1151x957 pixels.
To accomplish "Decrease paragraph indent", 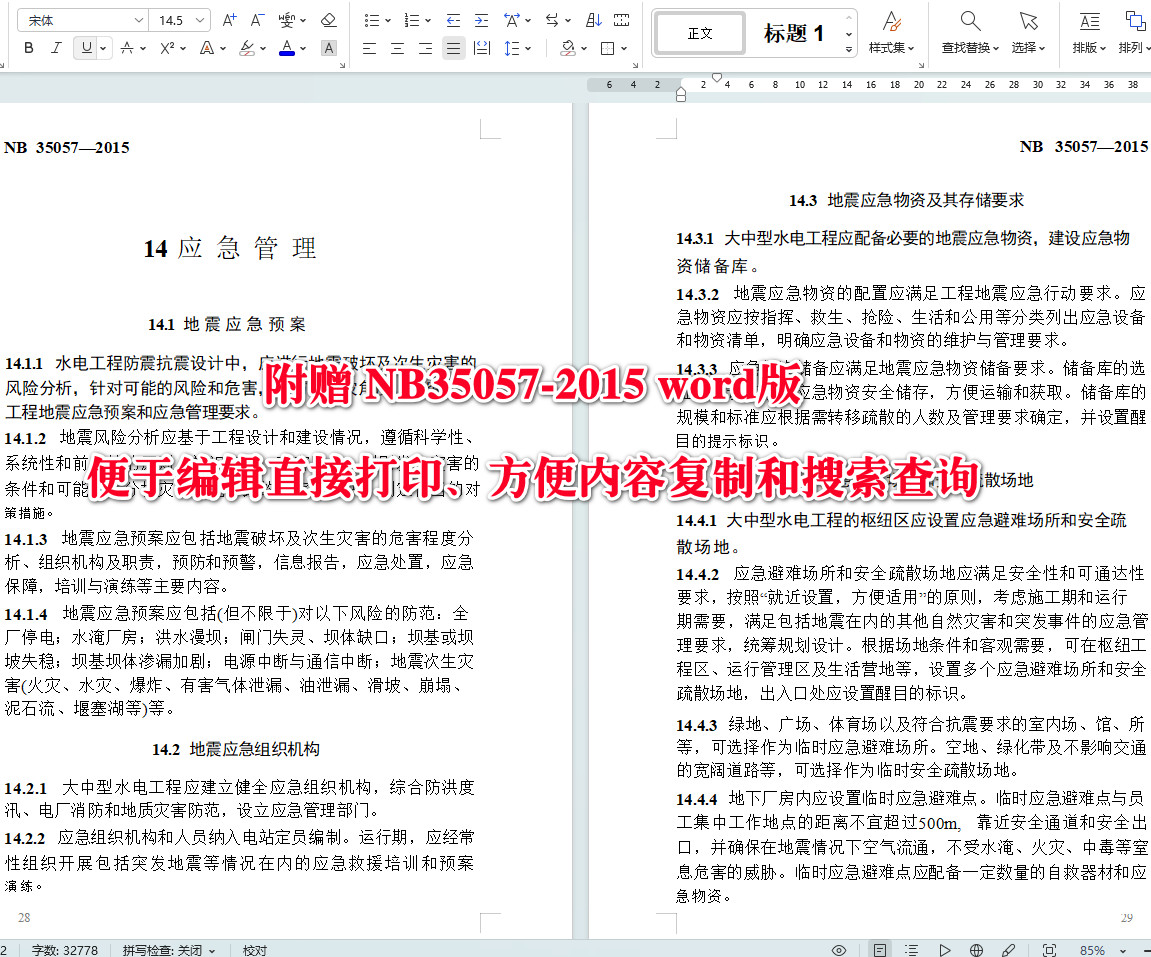I will click(453, 21).
